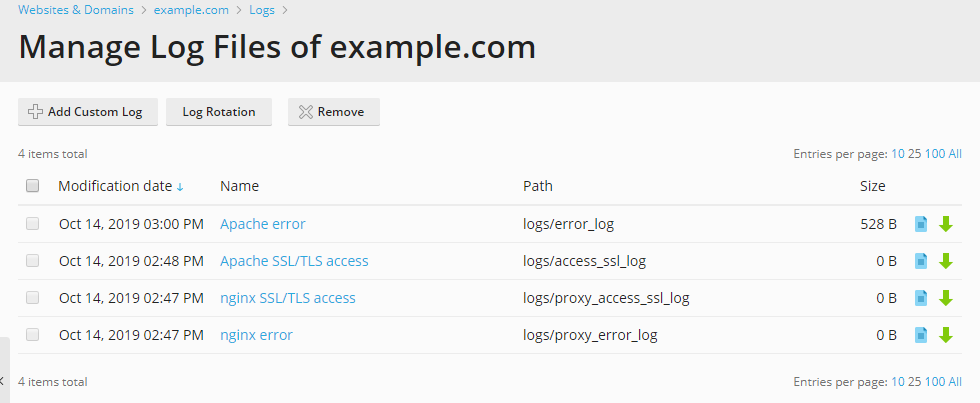Open Log Rotation settings

tap(219, 112)
